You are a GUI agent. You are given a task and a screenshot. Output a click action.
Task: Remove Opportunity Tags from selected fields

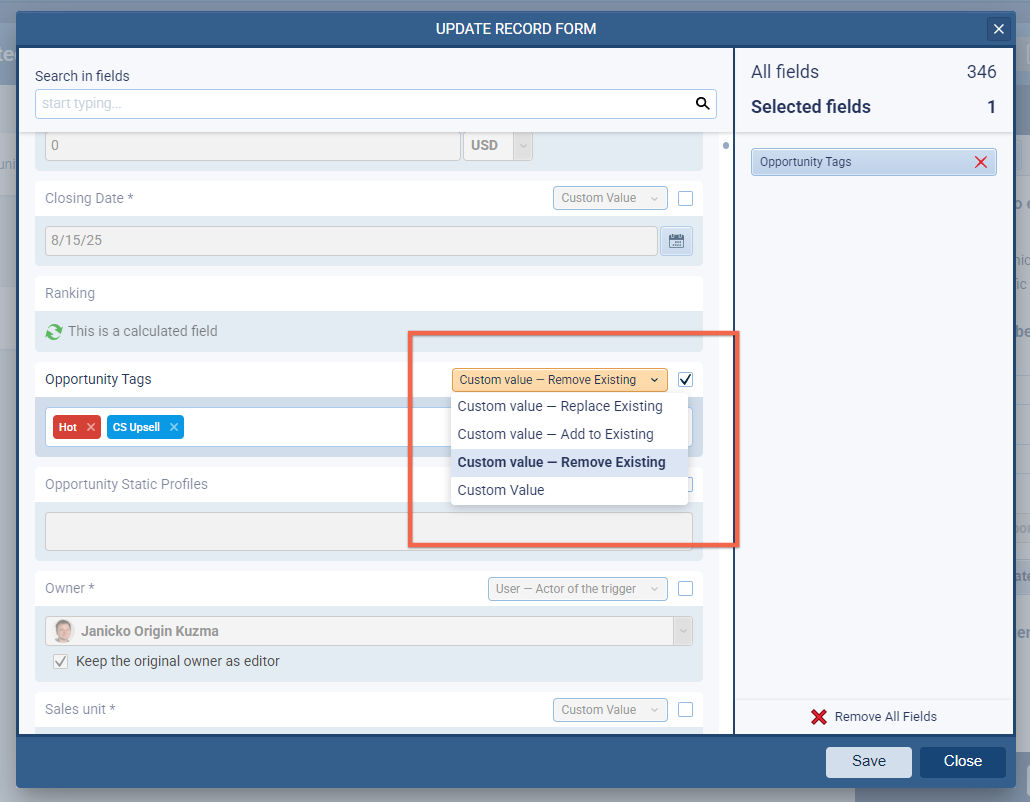[980, 162]
